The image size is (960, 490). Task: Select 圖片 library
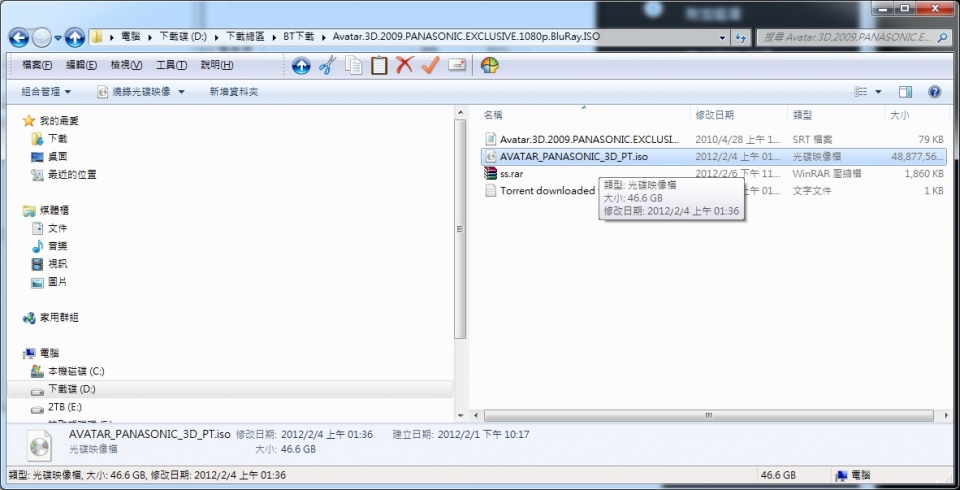[x=58, y=282]
